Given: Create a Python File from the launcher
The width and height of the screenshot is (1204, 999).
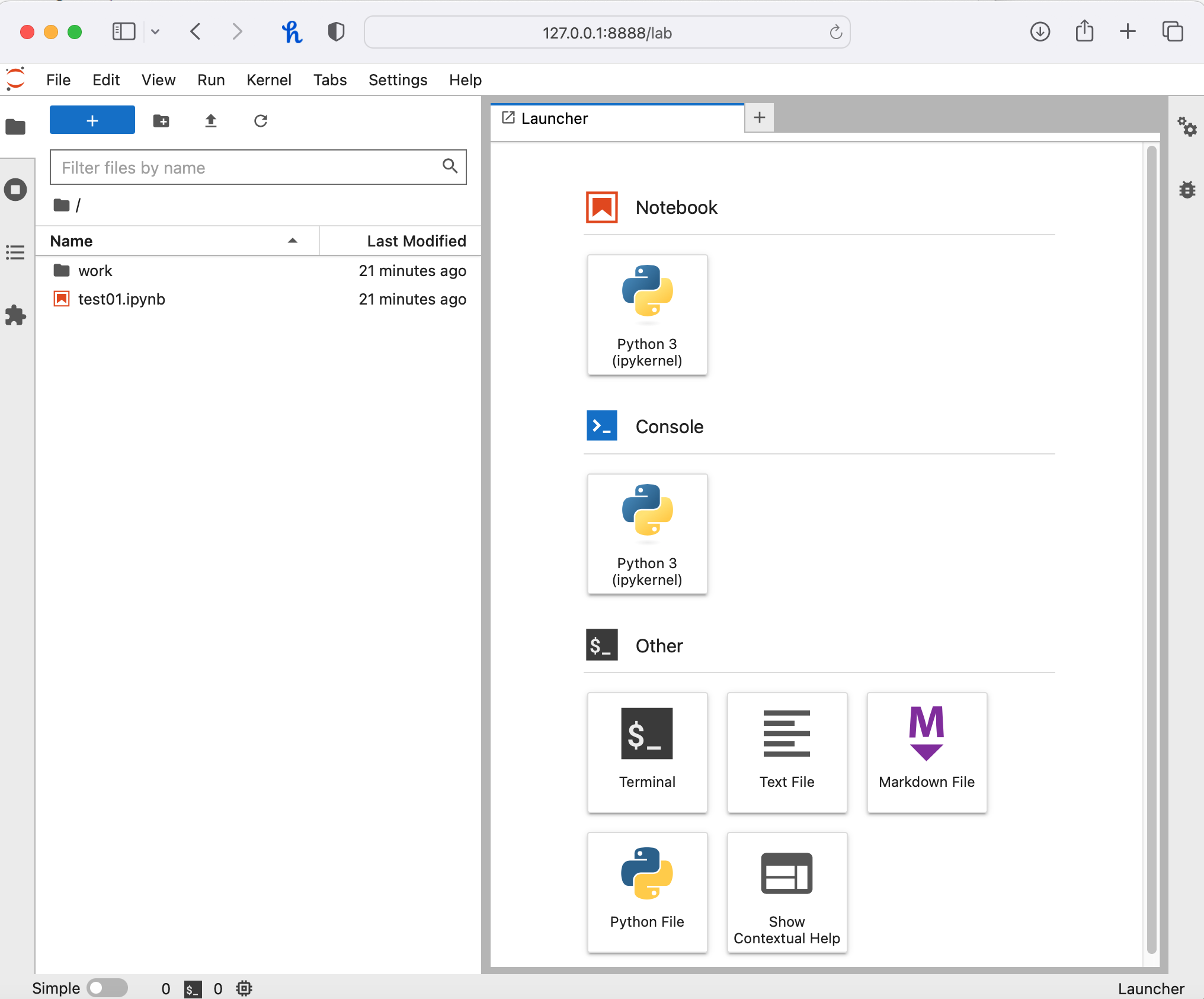Looking at the screenshot, I should (x=647, y=892).
